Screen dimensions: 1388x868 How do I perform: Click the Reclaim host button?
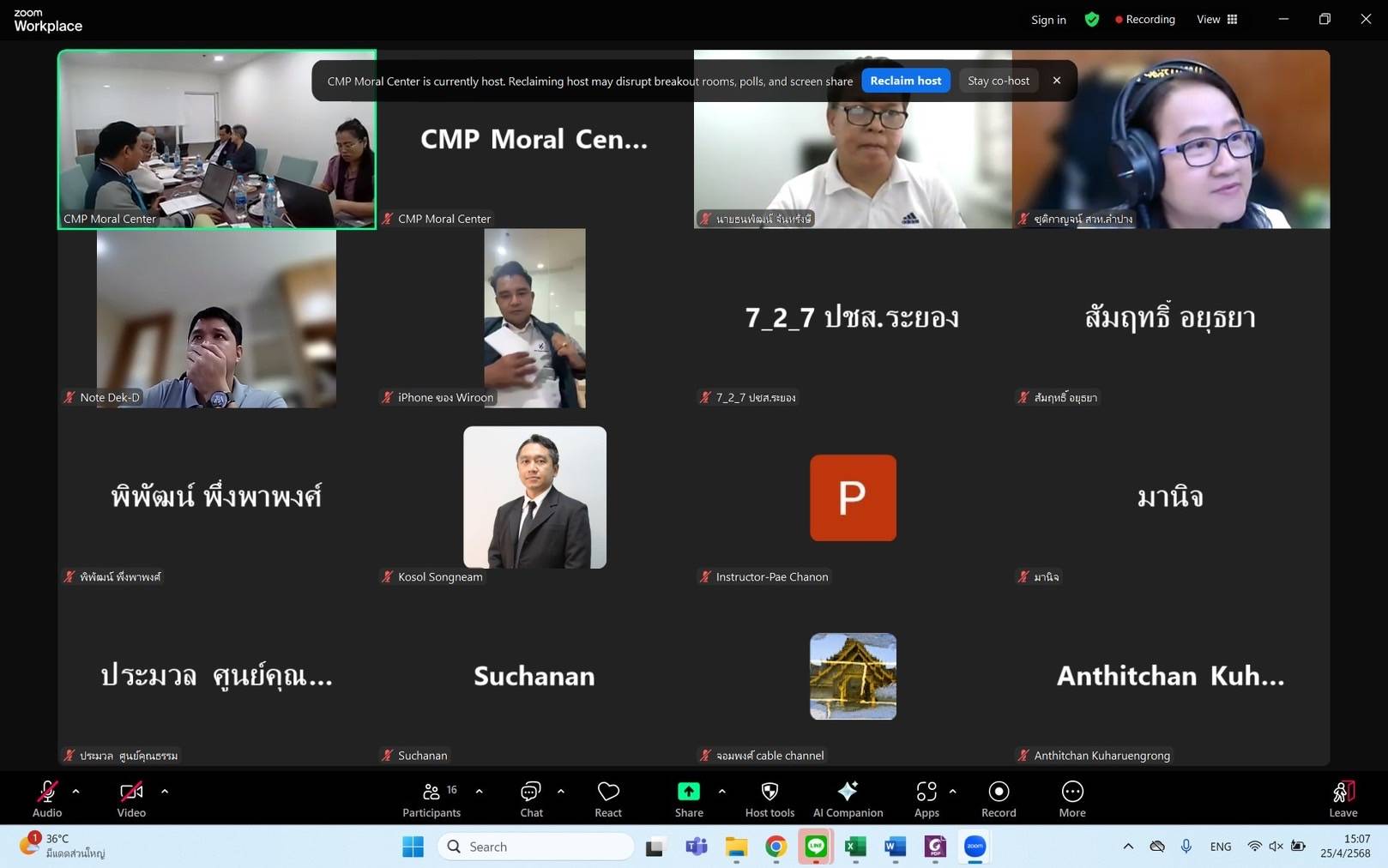pos(905,81)
